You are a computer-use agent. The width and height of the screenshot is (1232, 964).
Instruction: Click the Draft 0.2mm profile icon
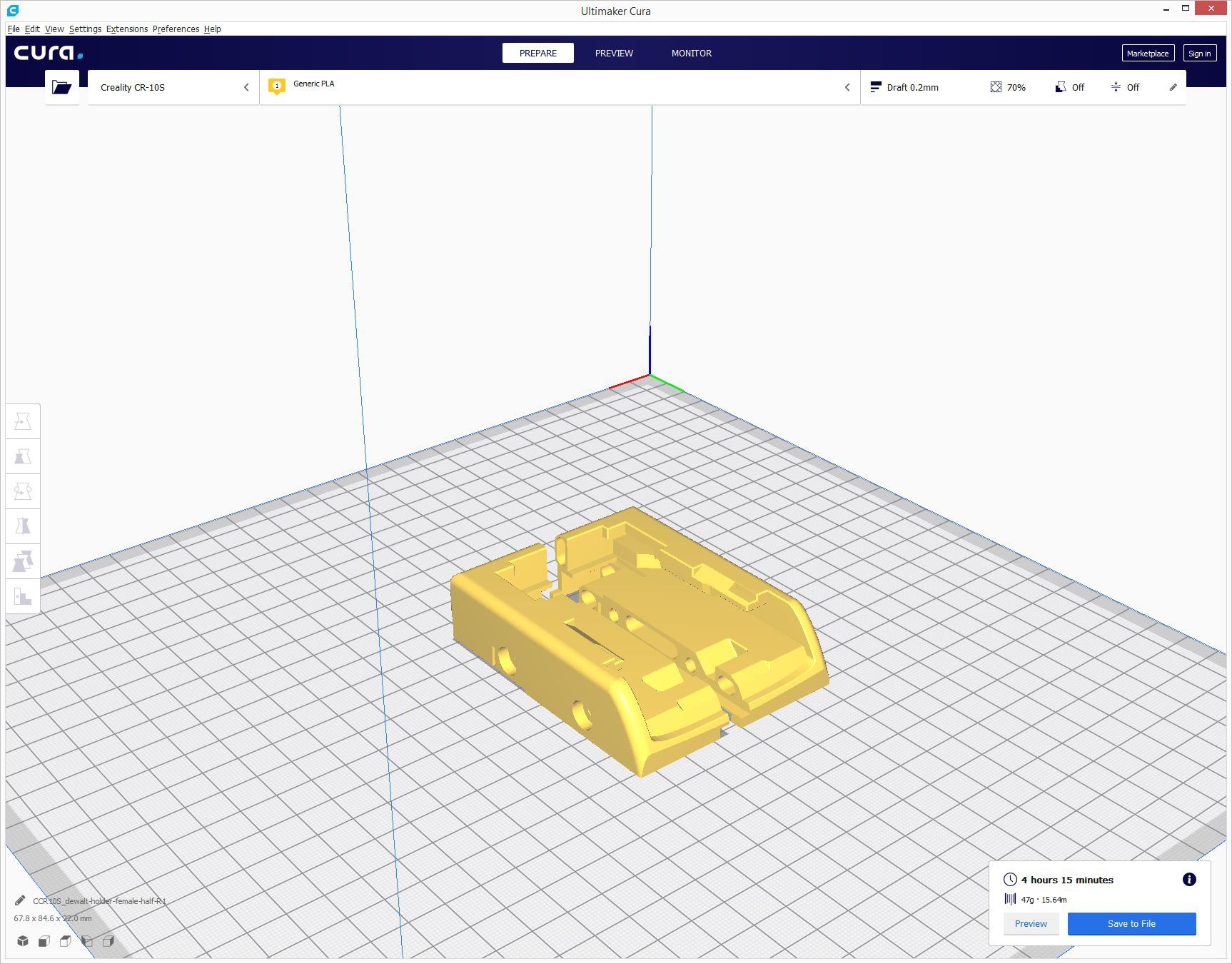[x=876, y=87]
